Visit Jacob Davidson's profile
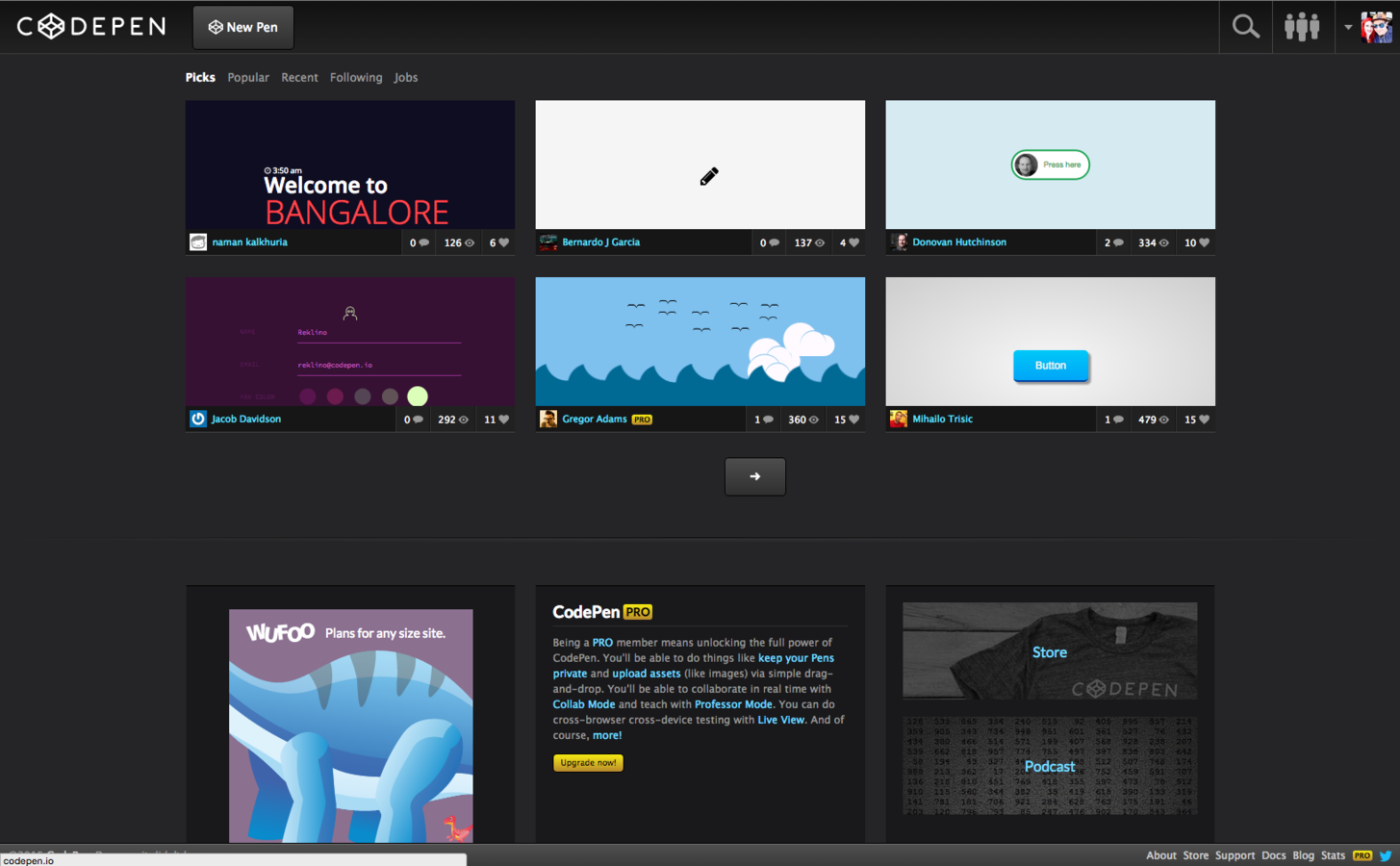Viewport: 1400px width, 866px height. coord(246,420)
